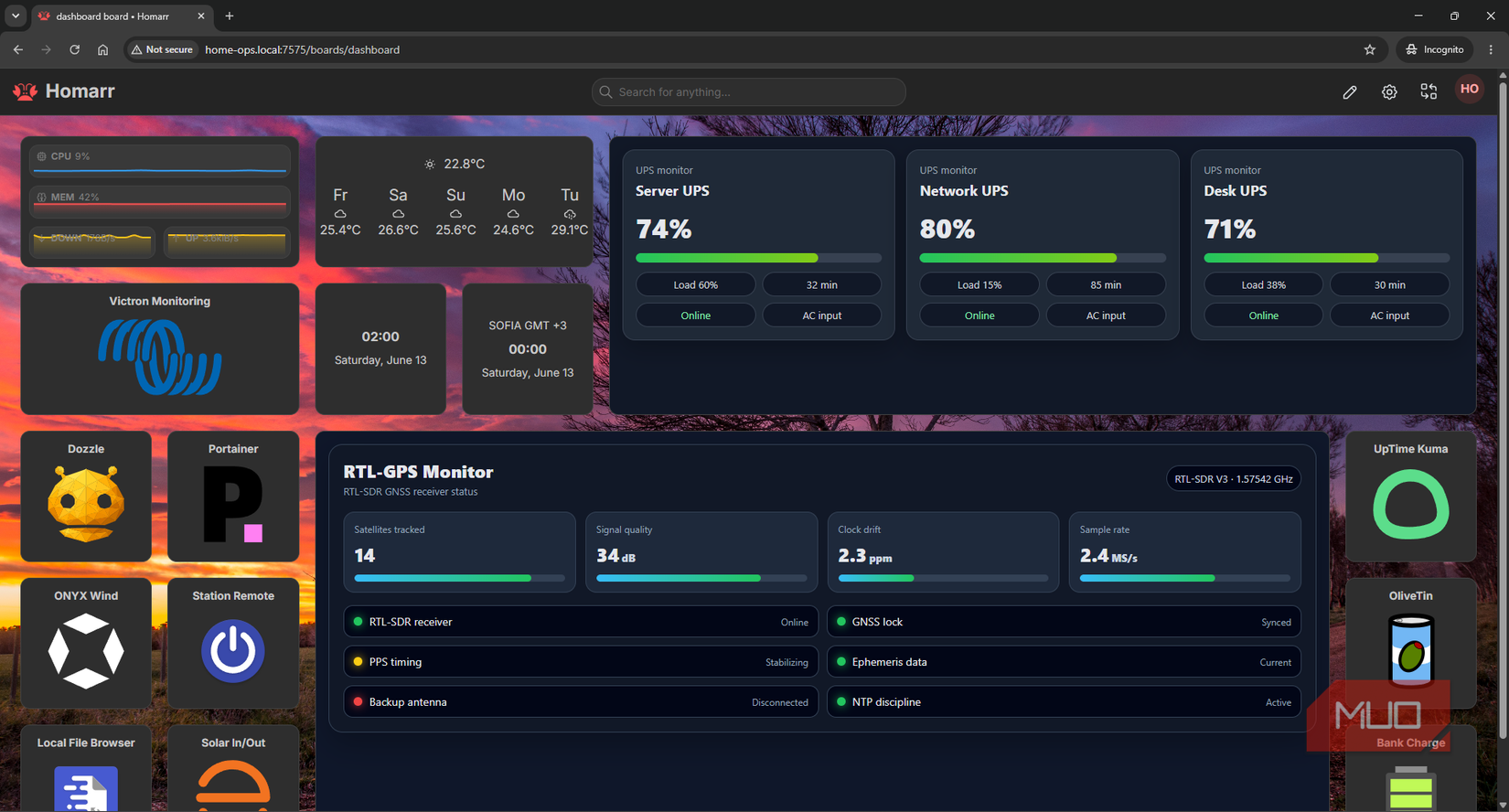Select the dashboard board browser tab
This screenshot has height=812, width=1509.
click(x=122, y=16)
